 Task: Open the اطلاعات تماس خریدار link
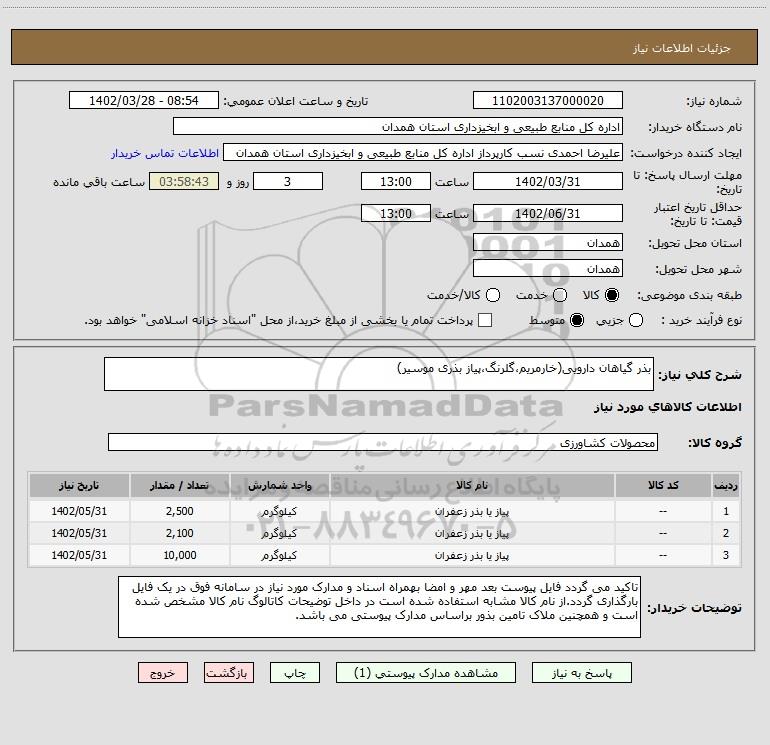[x=165, y=153]
